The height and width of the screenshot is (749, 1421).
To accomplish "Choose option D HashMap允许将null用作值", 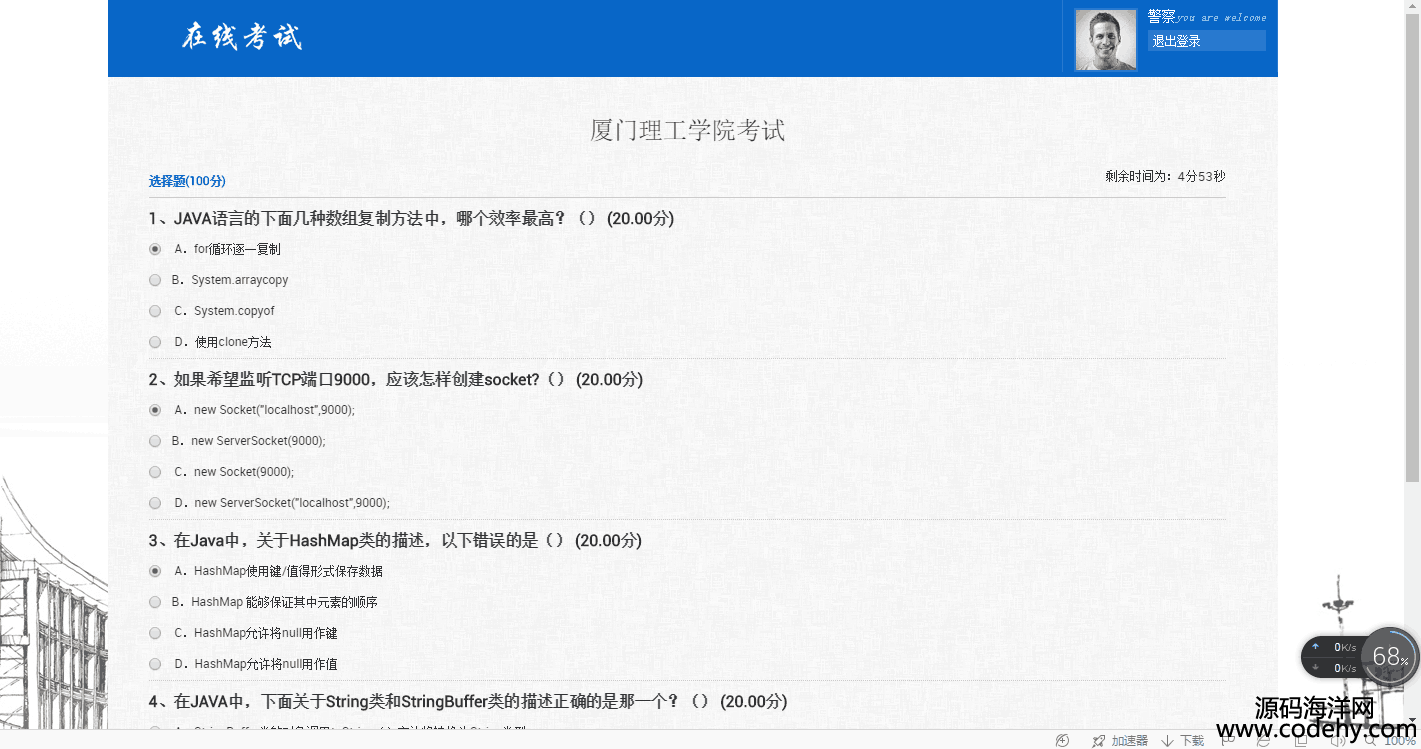I will tap(155, 664).
